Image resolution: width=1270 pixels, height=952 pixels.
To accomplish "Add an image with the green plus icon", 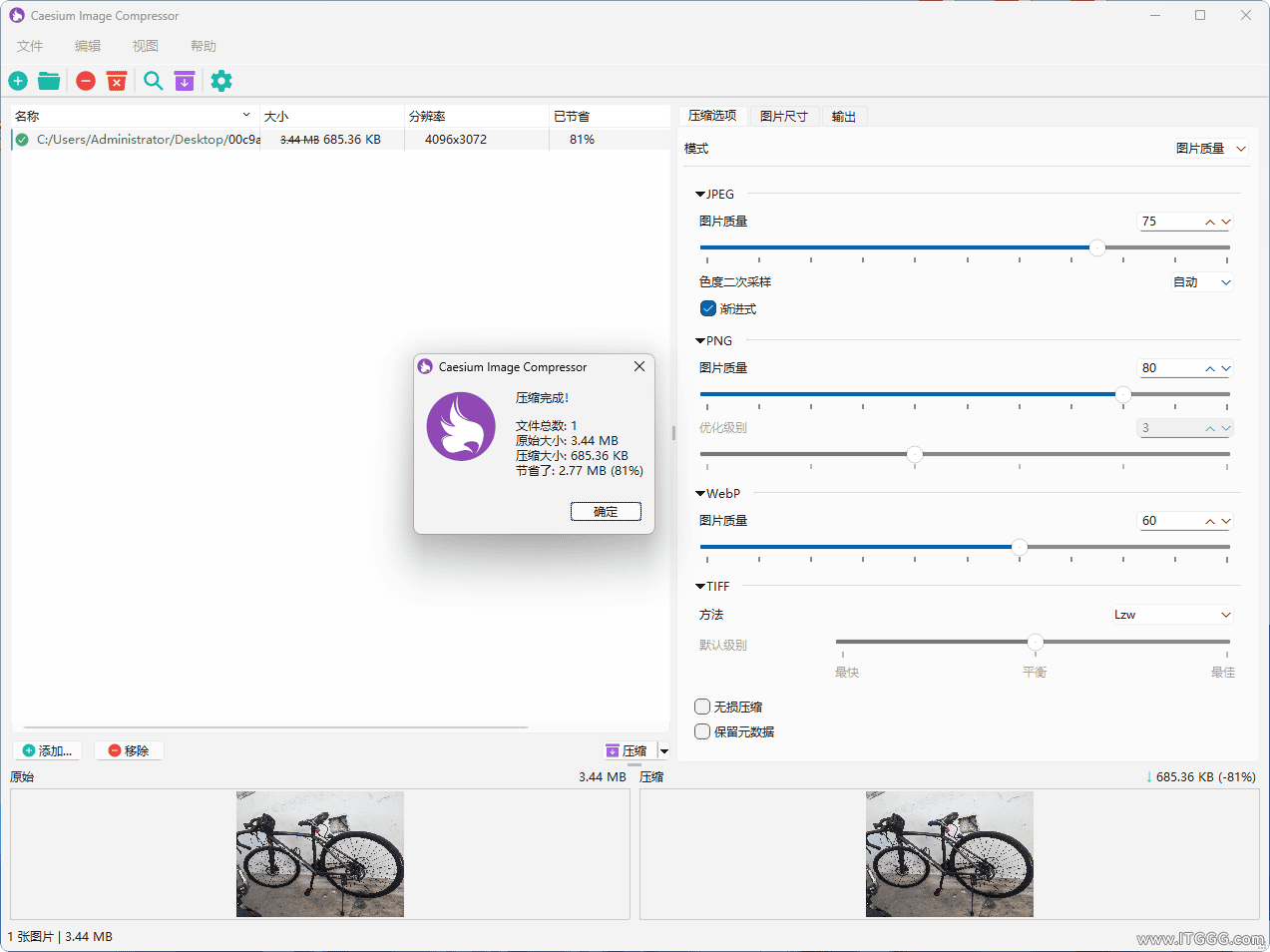I will [17, 81].
